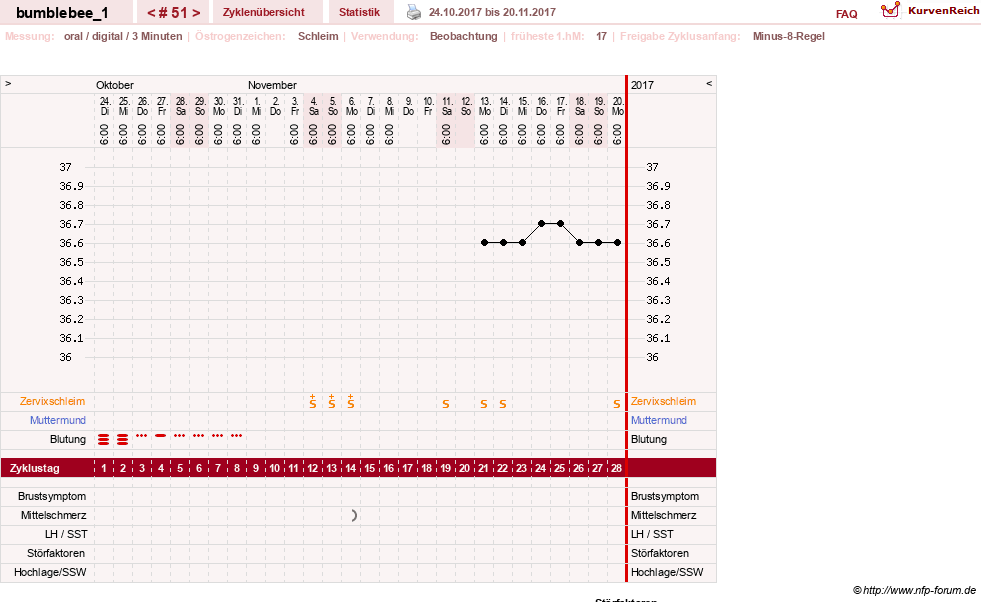The image size is (981, 602).
Task: Select temperature point on November 15
Action: 522,242
